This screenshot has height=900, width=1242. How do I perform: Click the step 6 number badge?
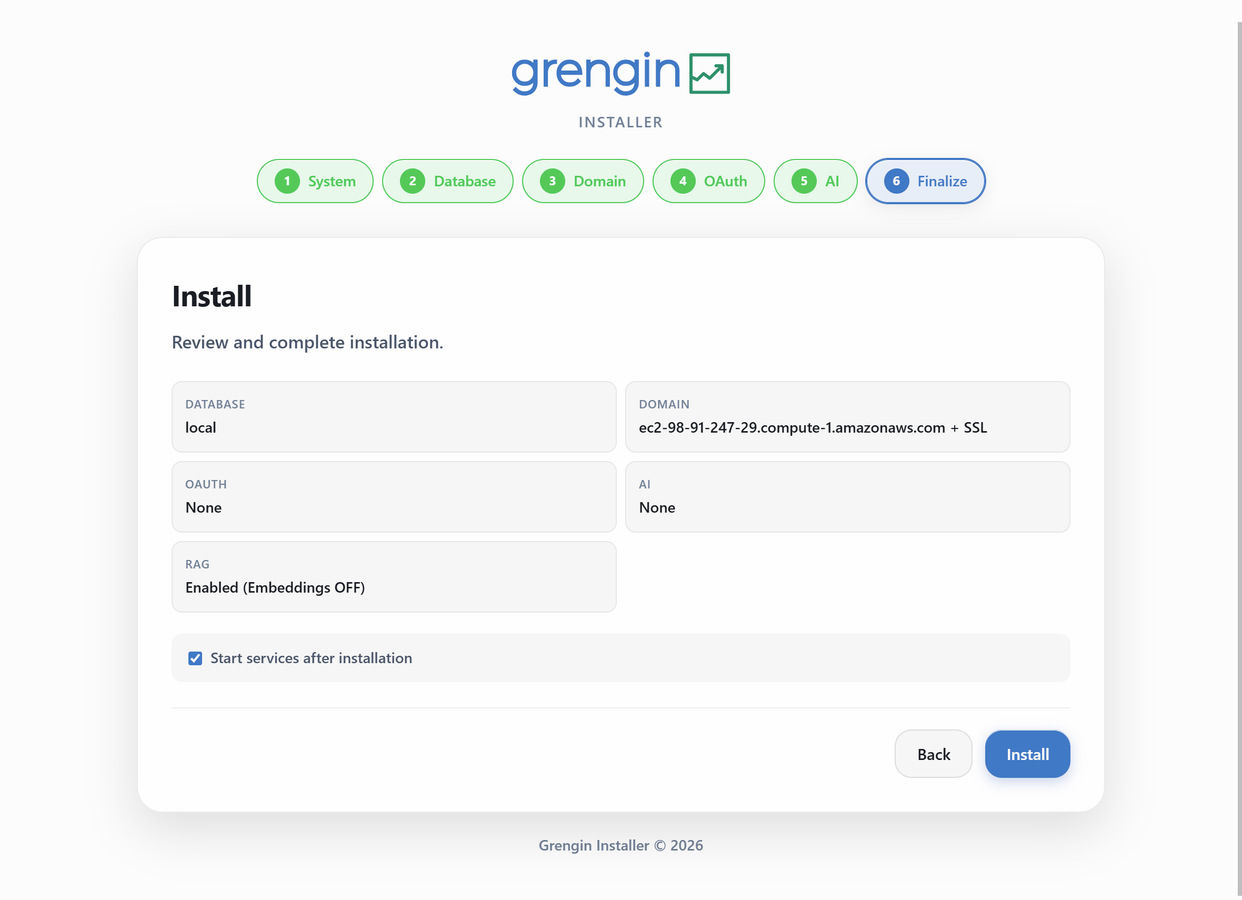(x=897, y=181)
